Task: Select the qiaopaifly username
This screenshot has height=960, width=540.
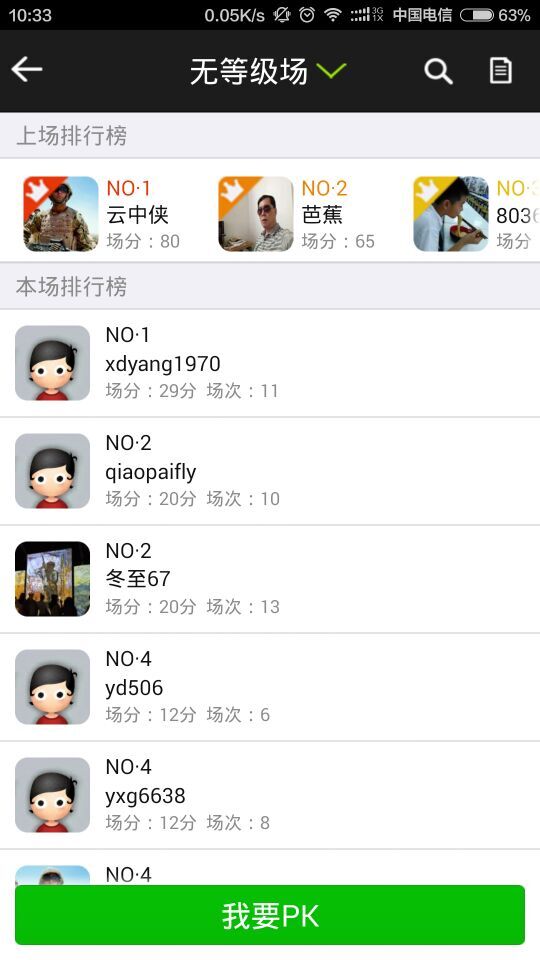Action: 151,472
